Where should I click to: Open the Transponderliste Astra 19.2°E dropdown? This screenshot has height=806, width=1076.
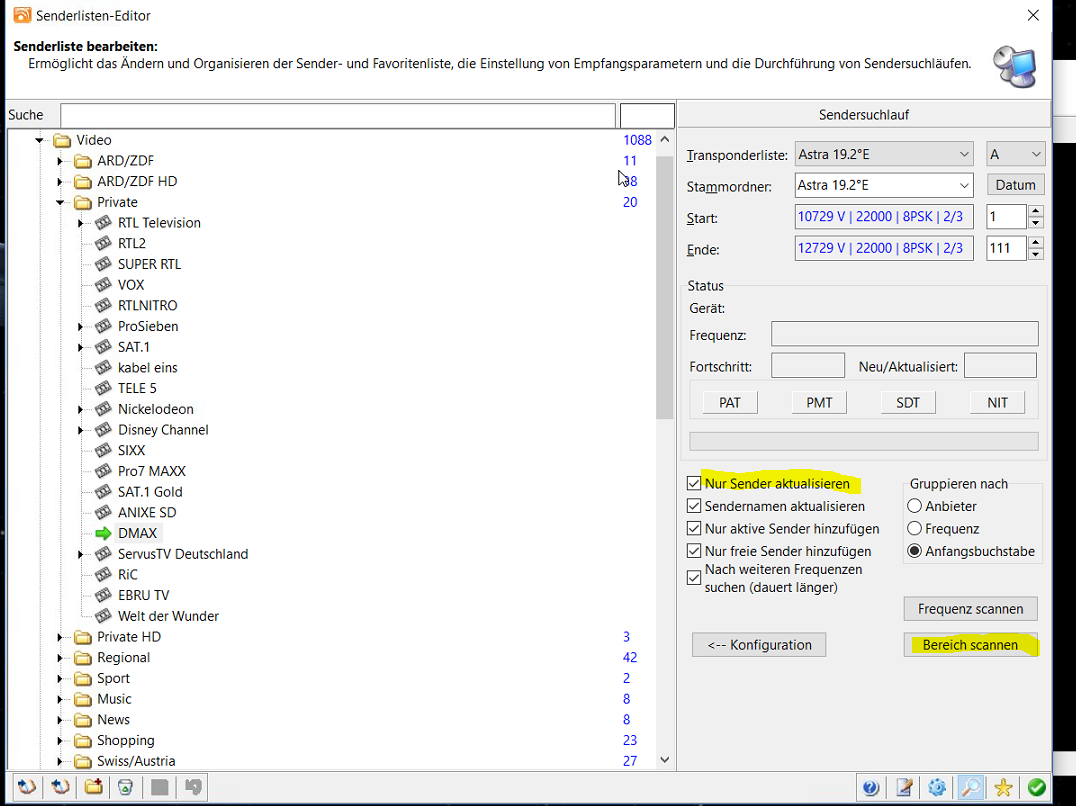tap(884, 154)
